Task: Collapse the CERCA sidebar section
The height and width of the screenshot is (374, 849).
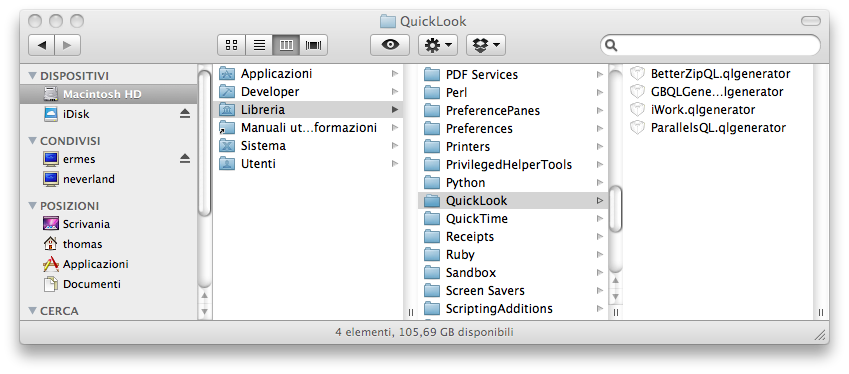Action: 32,311
